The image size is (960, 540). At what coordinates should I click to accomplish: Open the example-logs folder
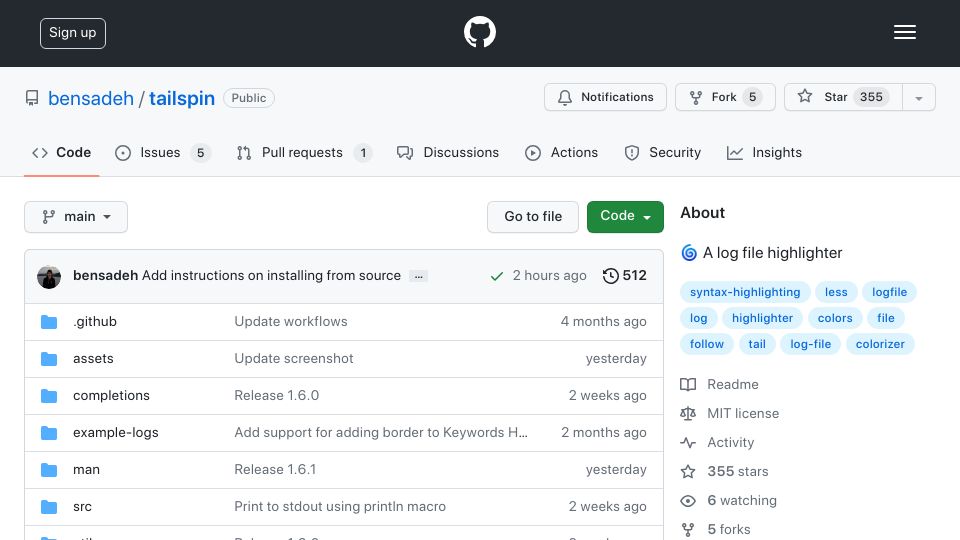coord(116,433)
